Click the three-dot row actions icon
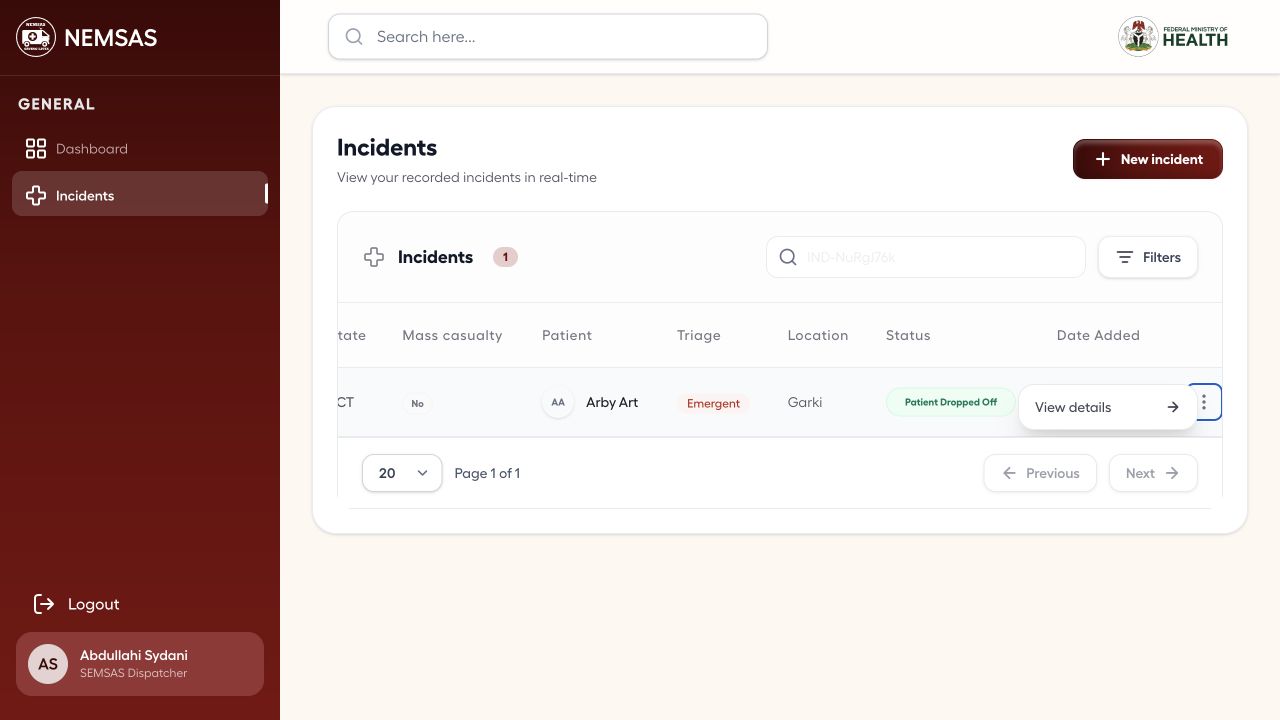The height and width of the screenshot is (720, 1280). (1204, 402)
